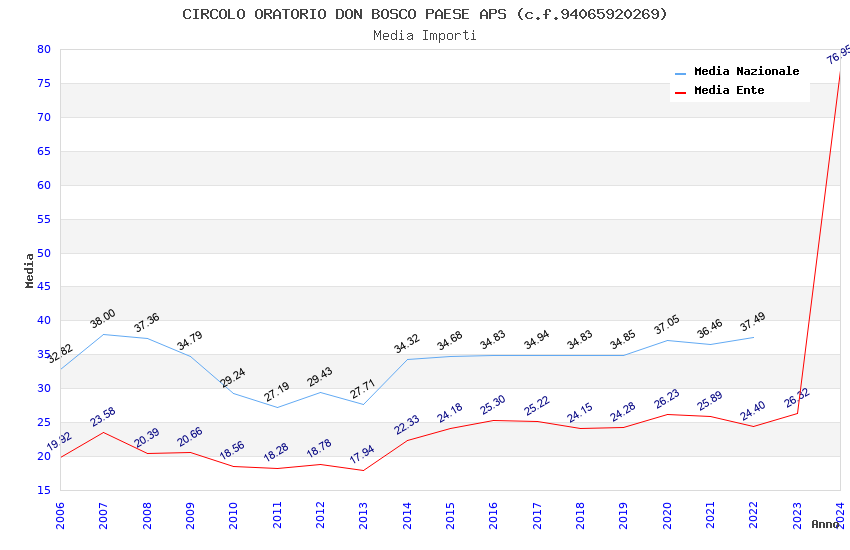
Task: Click the 2019 x-axis year label
Action: click(x=624, y=515)
